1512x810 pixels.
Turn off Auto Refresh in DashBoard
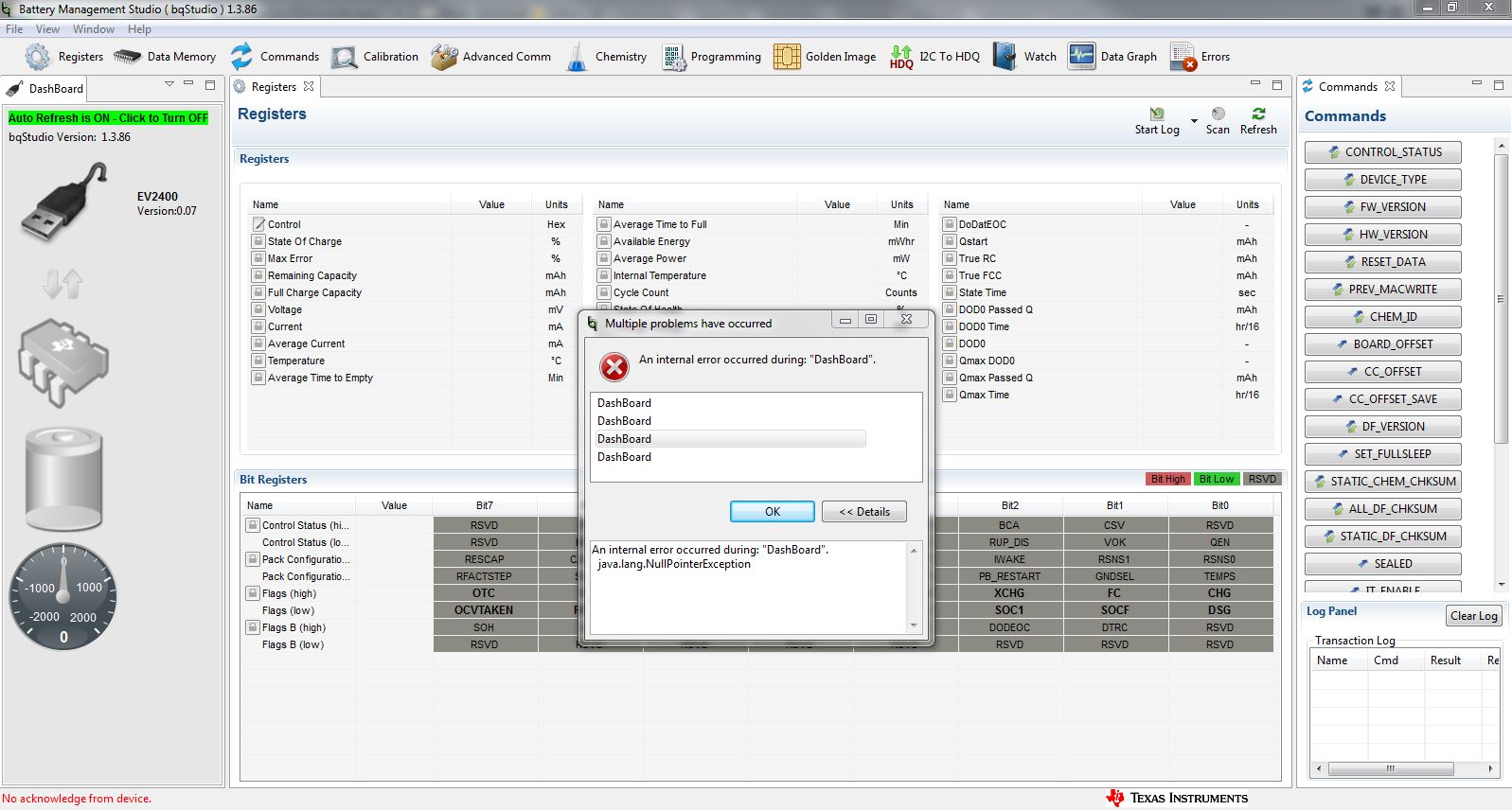coord(108,118)
